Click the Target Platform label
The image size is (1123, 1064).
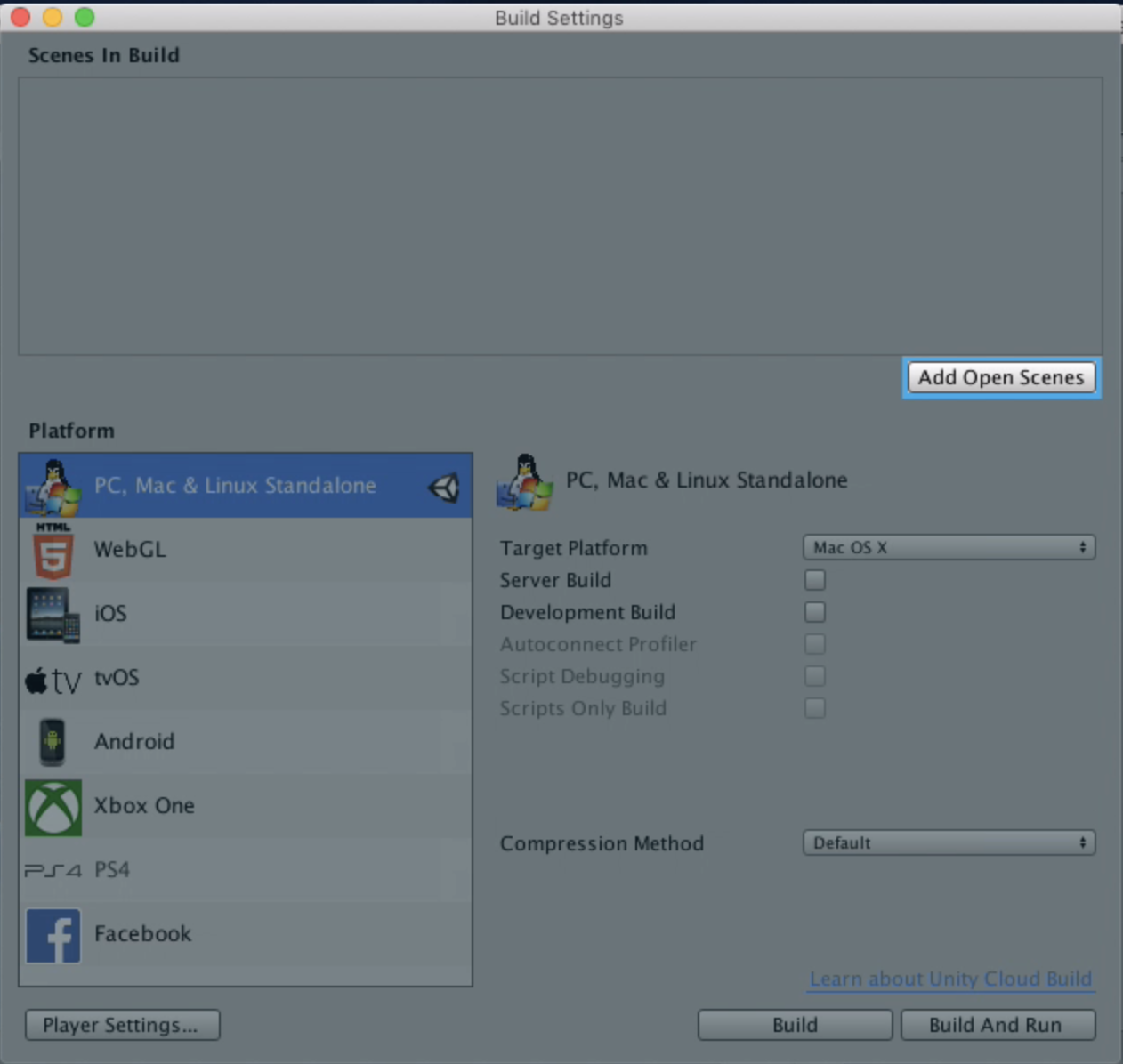click(x=574, y=548)
